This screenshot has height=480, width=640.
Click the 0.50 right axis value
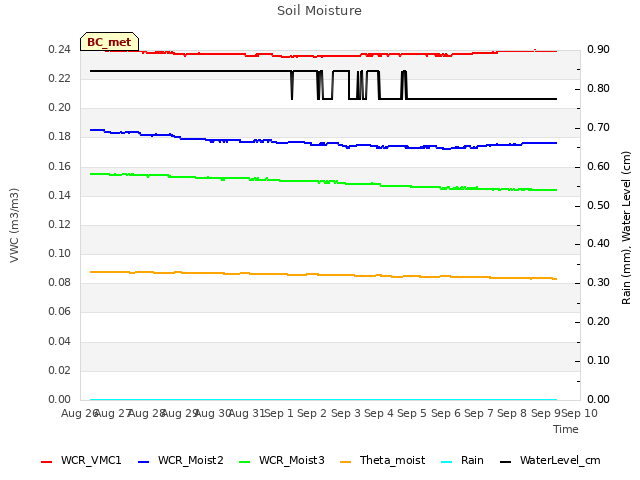[x=598, y=205]
